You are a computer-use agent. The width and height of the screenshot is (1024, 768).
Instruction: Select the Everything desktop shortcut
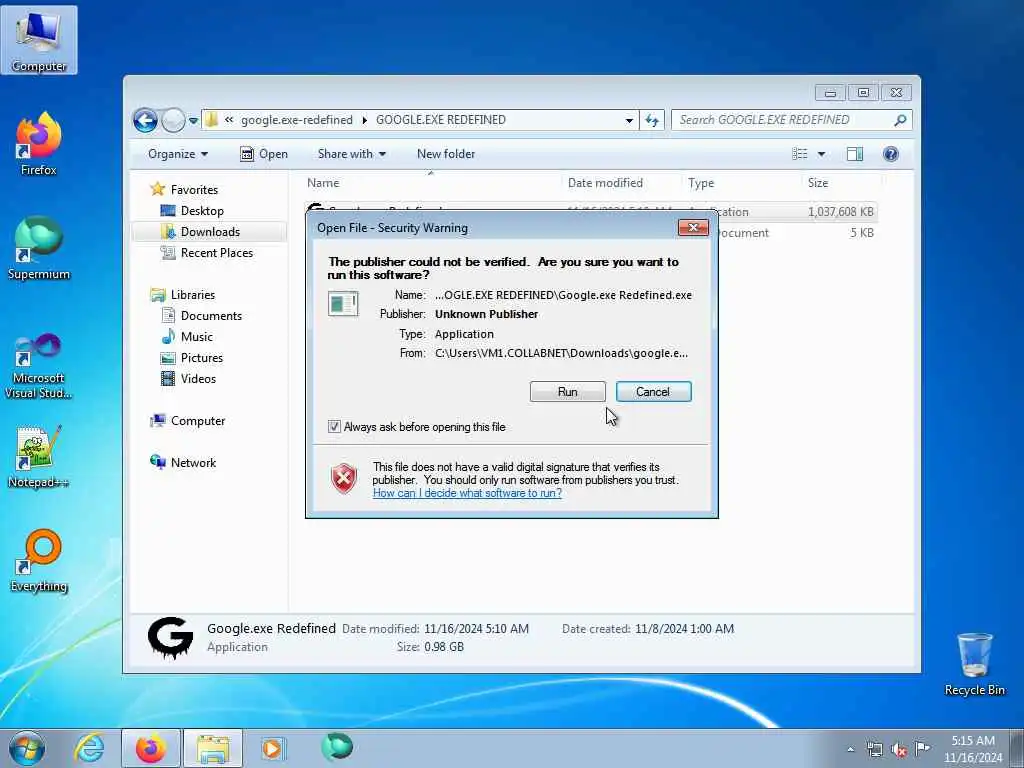[x=39, y=560]
